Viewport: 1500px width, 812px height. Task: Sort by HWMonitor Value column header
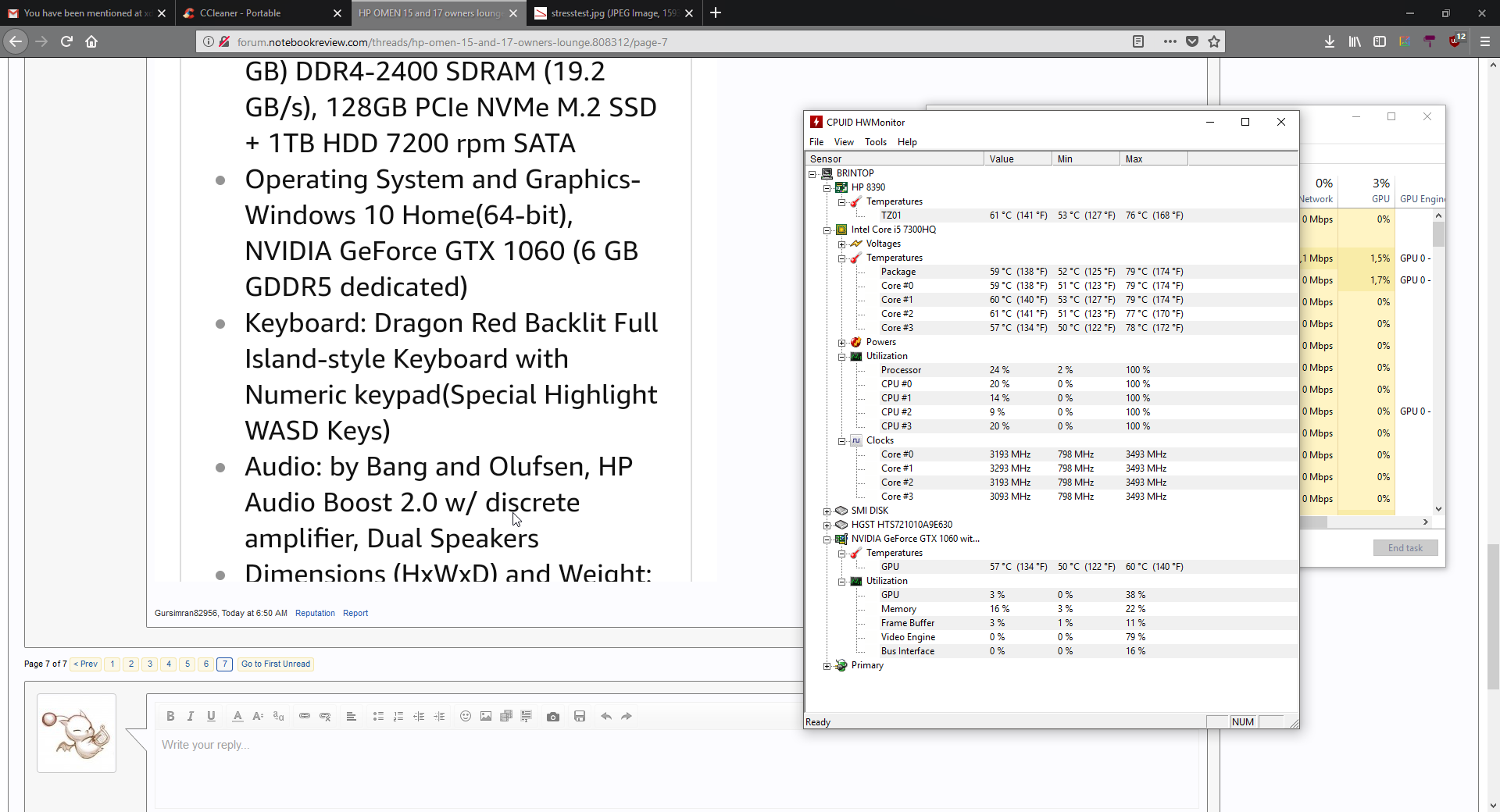click(1017, 159)
